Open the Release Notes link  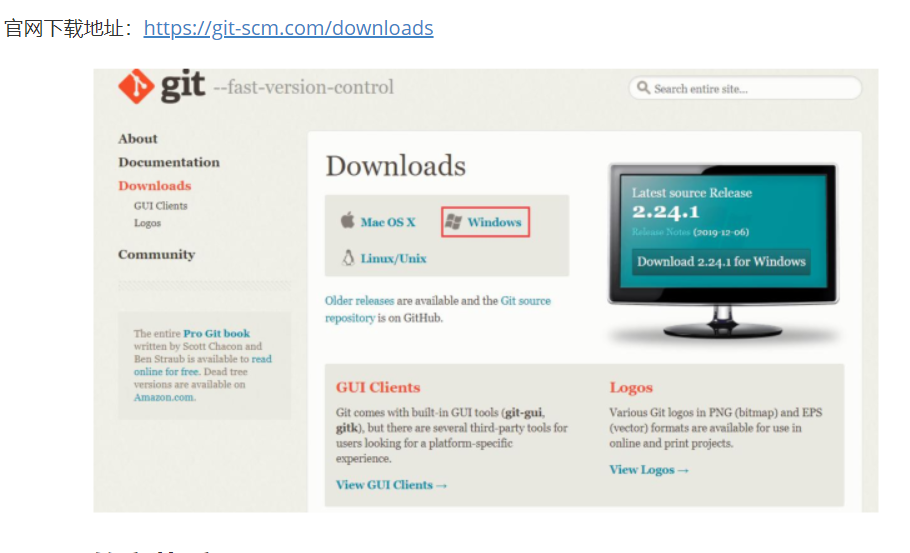661,232
